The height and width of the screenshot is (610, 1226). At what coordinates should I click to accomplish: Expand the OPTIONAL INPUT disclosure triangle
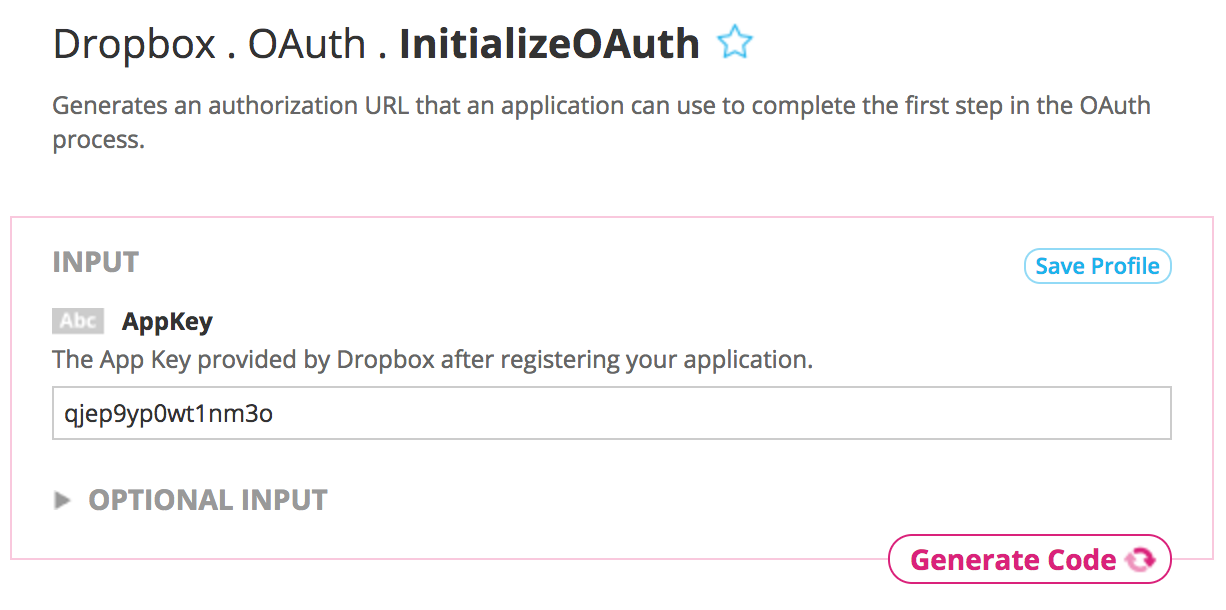coord(63,500)
